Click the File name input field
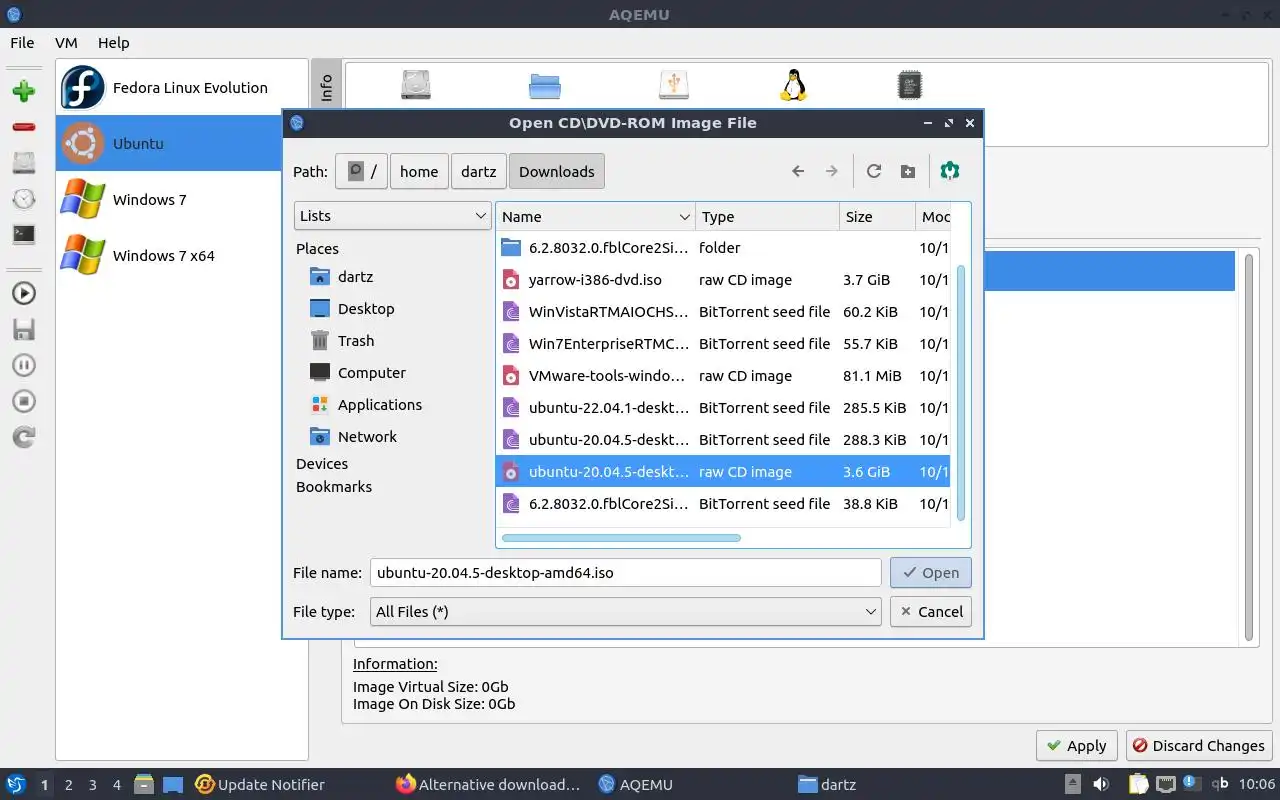 tap(626, 573)
